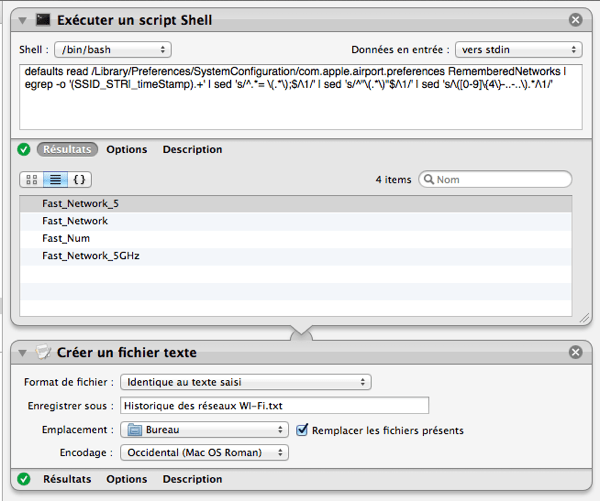Open the Format de fichier dropdown
600x501 pixels.
pos(245,382)
